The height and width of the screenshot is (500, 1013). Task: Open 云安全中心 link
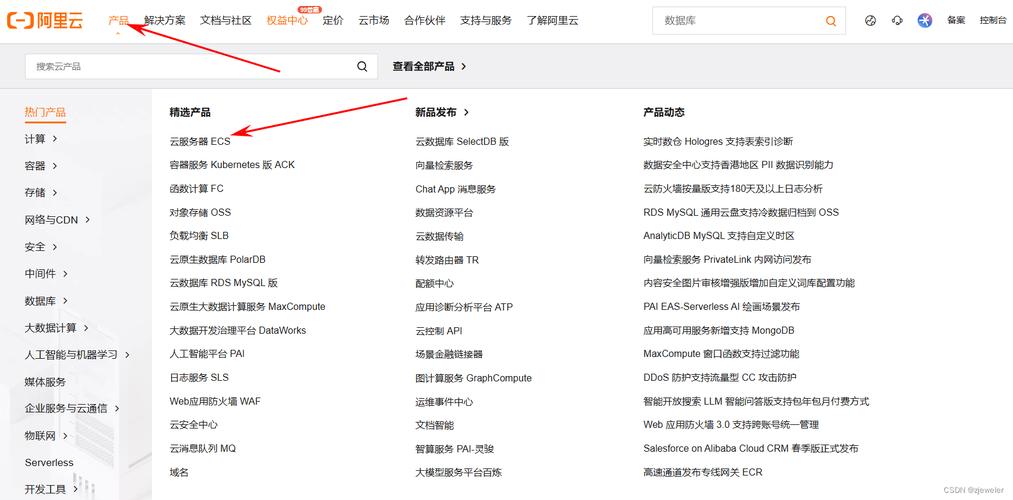pyautogui.click(x=193, y=425)
